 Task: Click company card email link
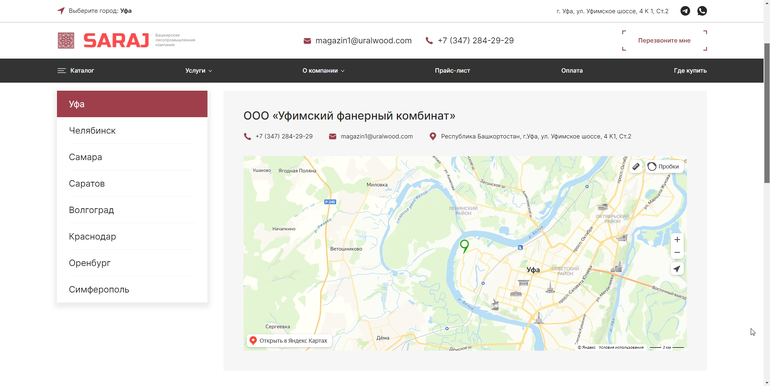coord(377,137)
